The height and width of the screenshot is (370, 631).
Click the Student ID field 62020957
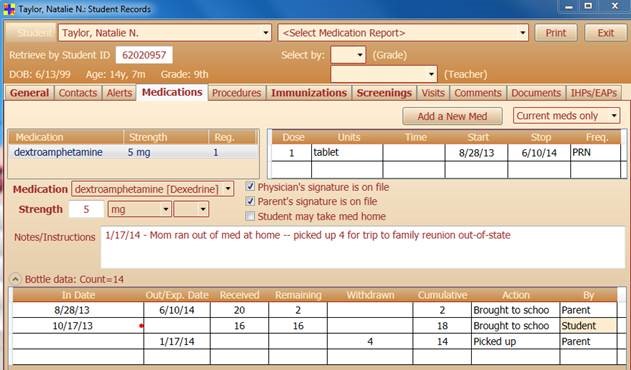(x=144, y=55)
